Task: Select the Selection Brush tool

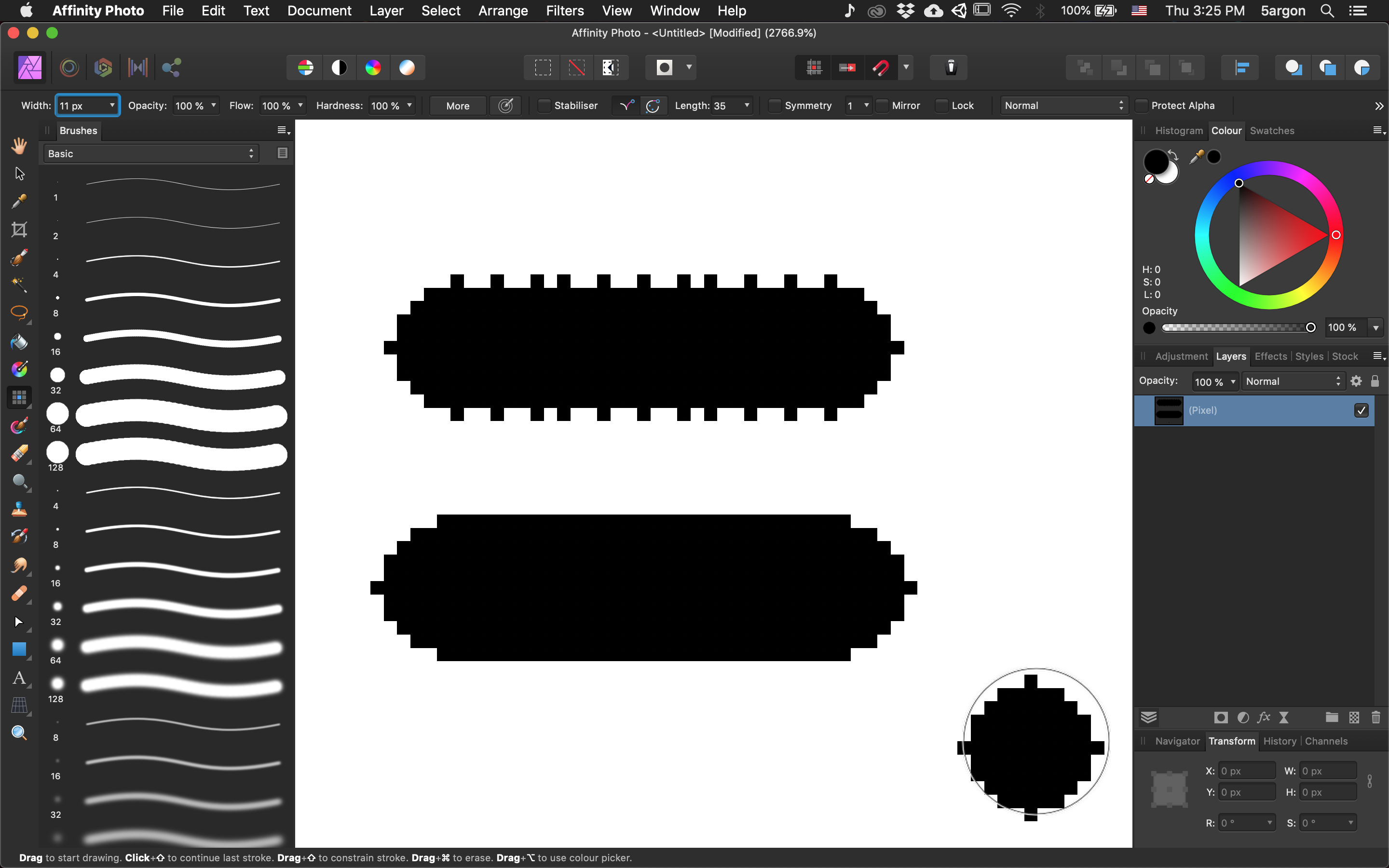Action: (19, 257)
